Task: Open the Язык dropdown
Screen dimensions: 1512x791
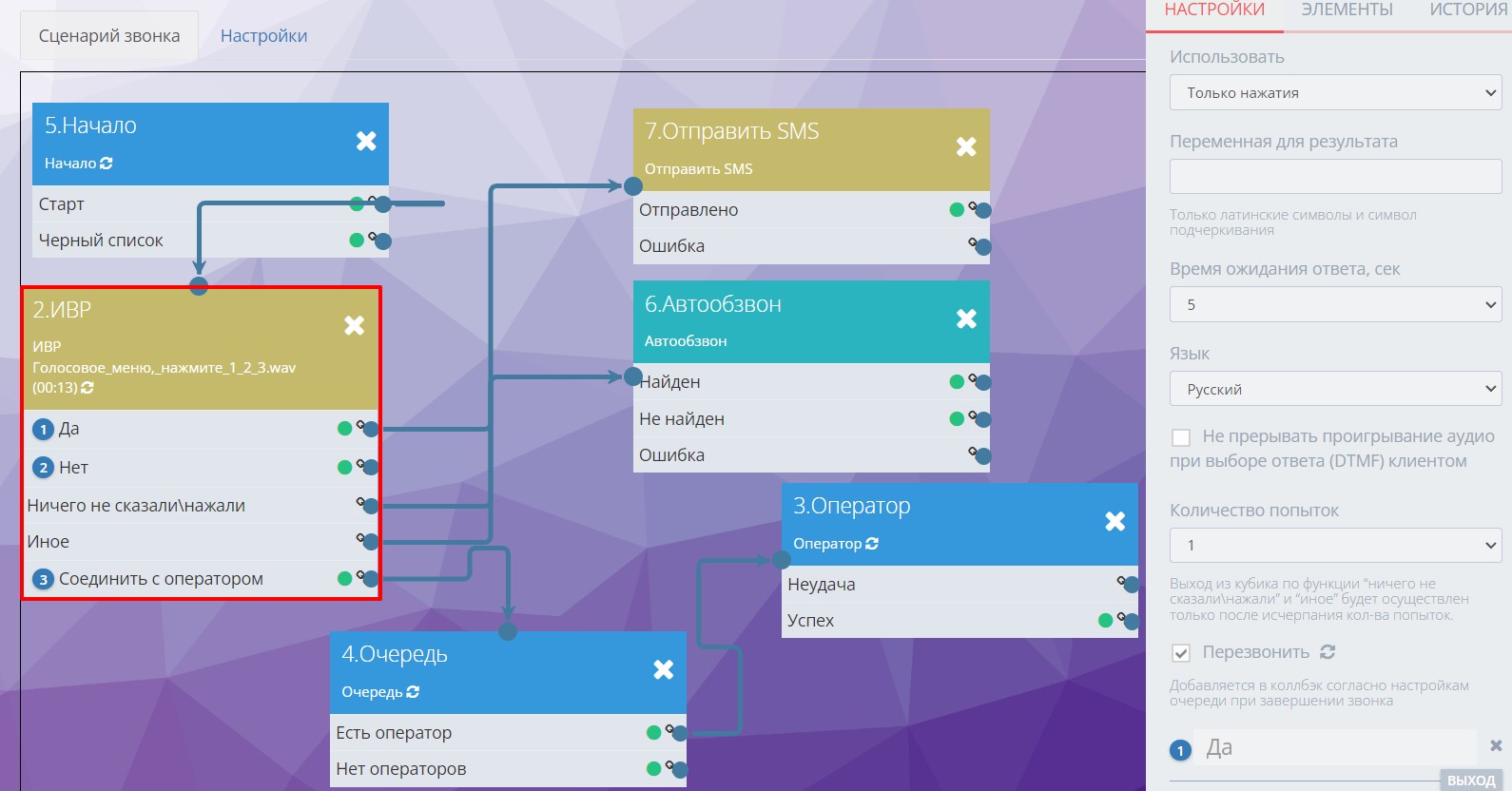Action: pyautogui.click(x=1335, y=389)
